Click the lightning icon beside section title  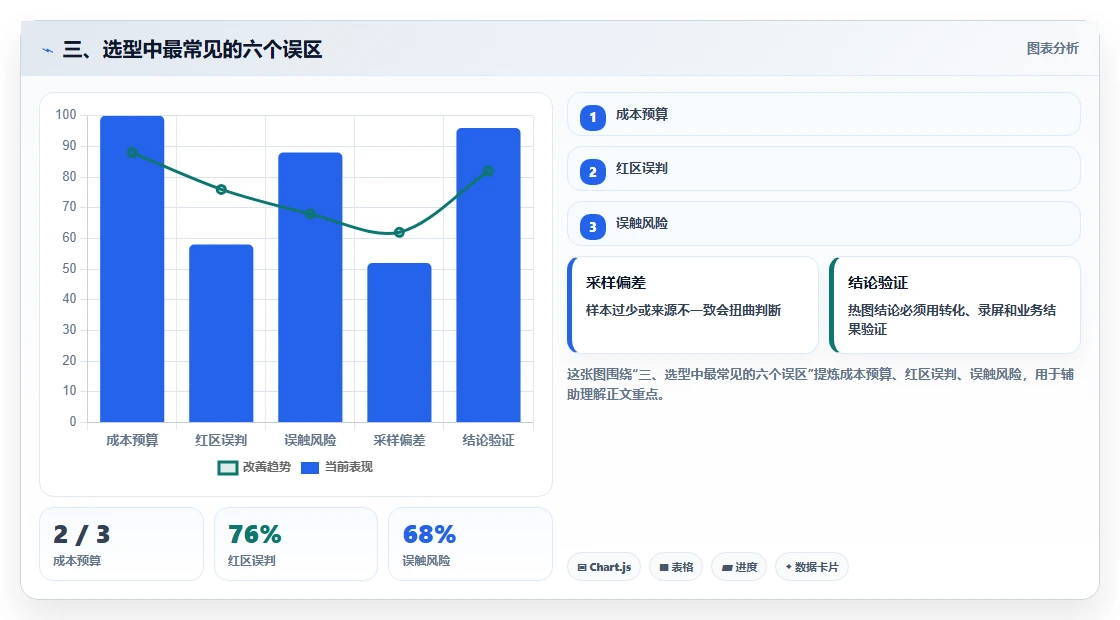pyautogui.click(x=47, y=50)
